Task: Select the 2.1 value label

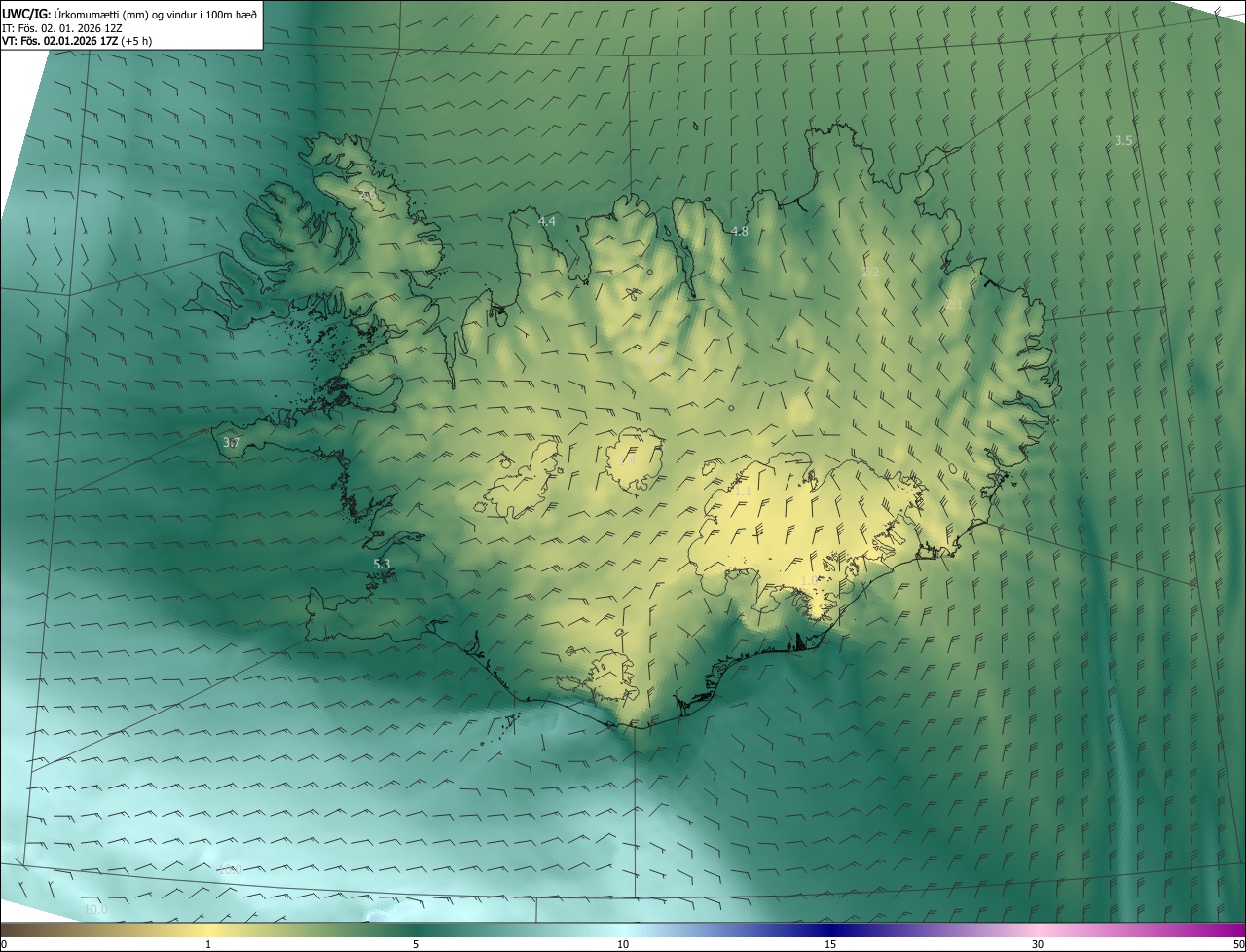Action: (x=954, y=306)
